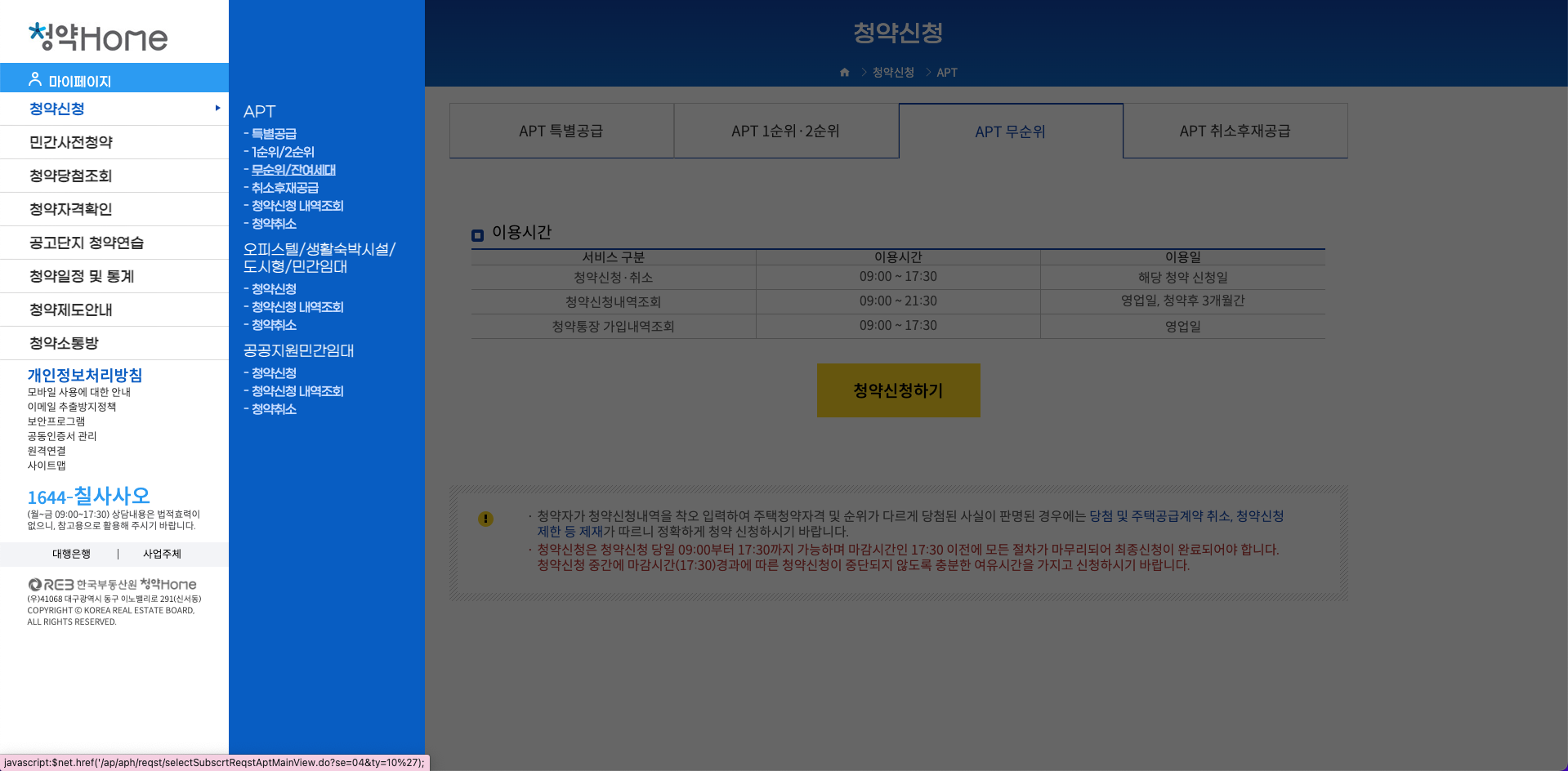Open 모바일 사용에 대한 안내 link

tap(79, 392)
